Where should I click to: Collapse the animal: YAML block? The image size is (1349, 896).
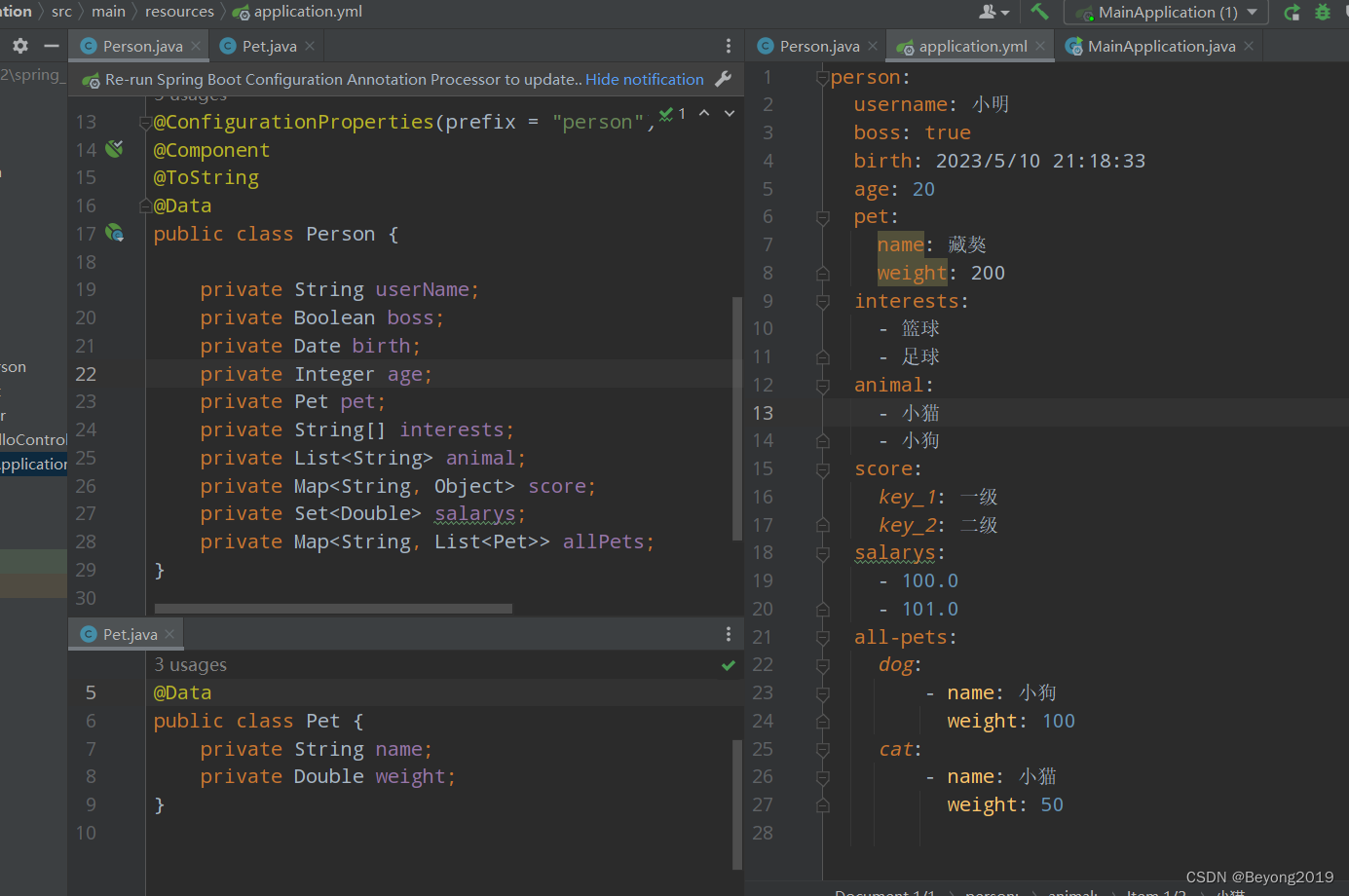(823, 386)
